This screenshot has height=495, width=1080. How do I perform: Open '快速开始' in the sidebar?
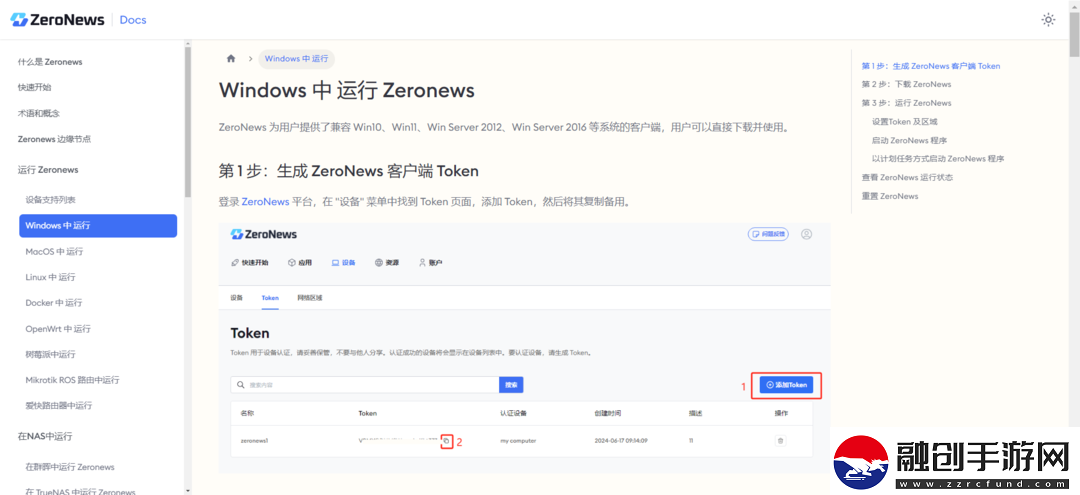[x=34, y=87]
